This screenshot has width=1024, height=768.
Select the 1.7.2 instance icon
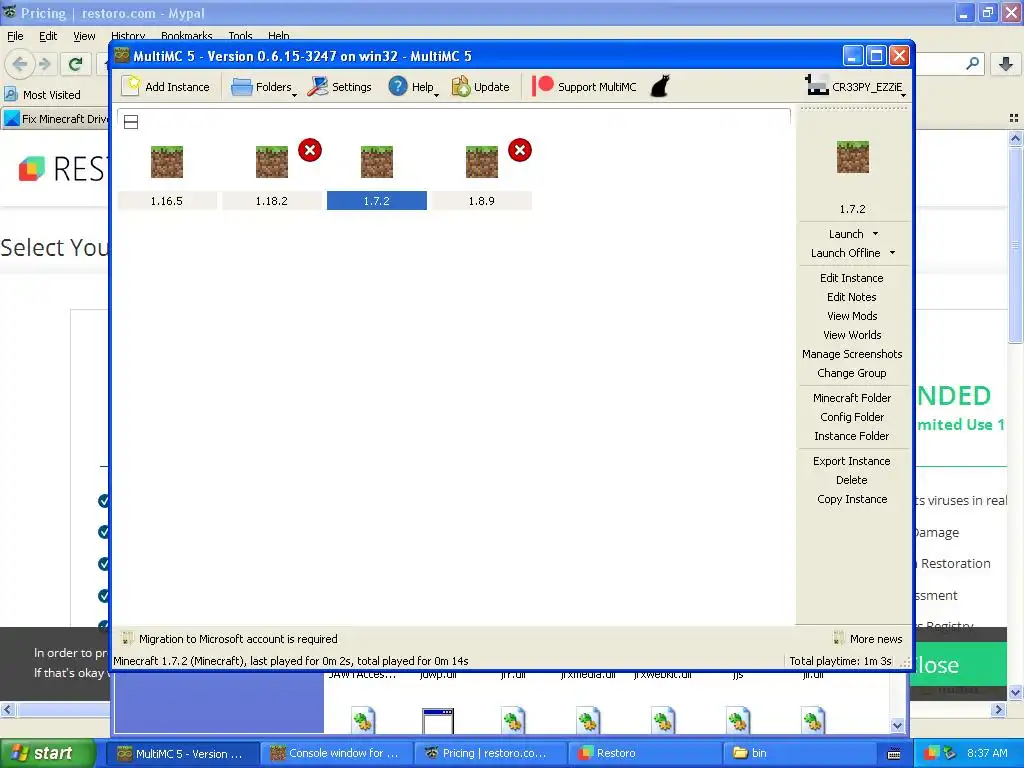pyautogui.click(x=377, y=161)
